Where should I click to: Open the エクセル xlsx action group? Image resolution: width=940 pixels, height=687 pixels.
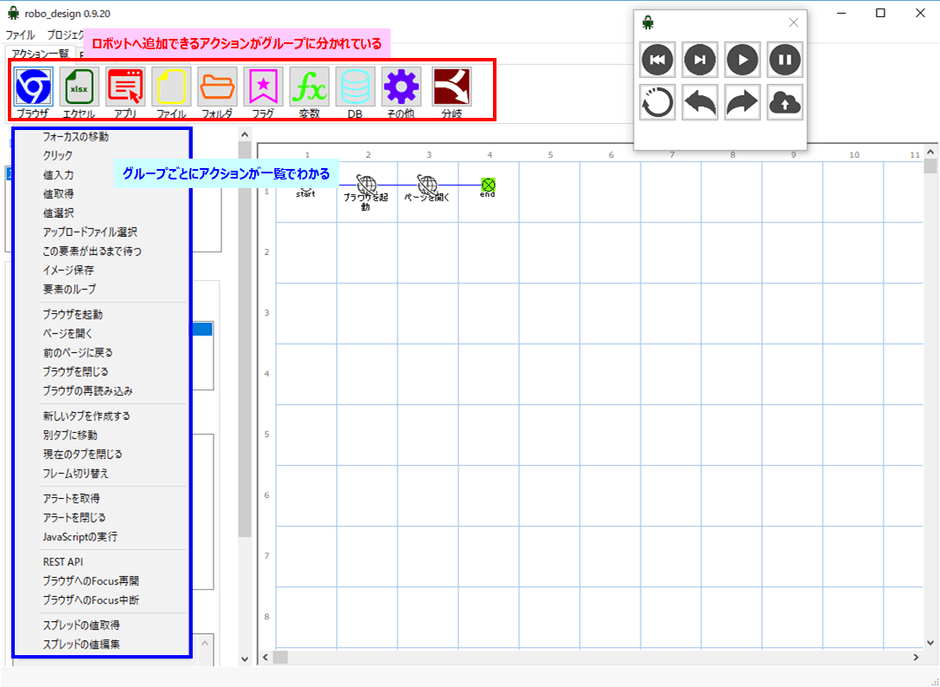click(x=79, y=88)
